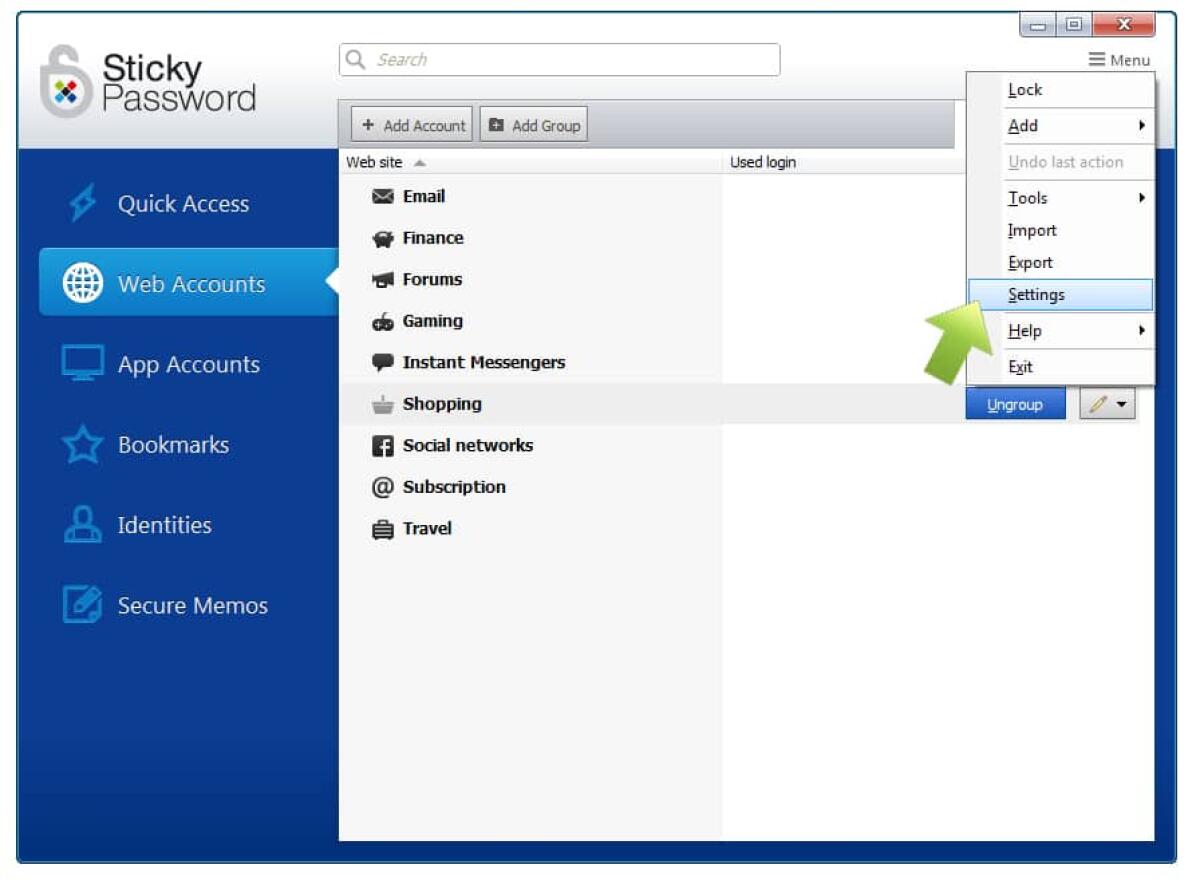Click the Add Account button
1200x892 pixels.
(x=410, y=124)
